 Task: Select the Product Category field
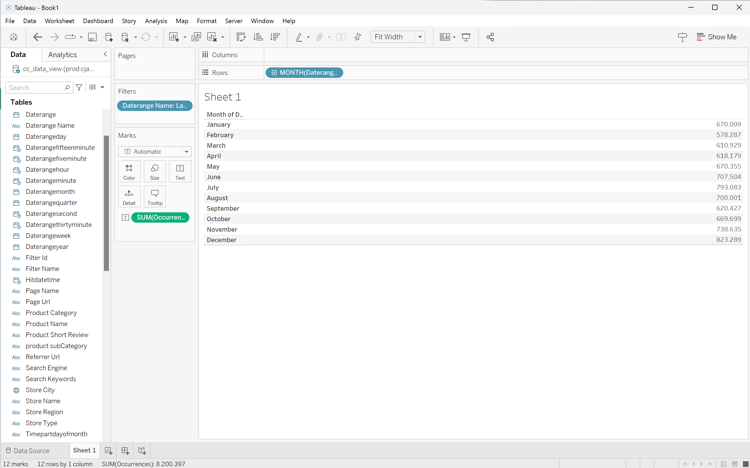(51, 312)
